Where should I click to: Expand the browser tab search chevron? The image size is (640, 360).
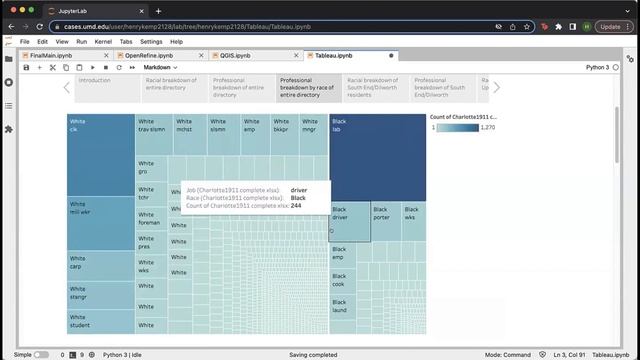[627, 11]
